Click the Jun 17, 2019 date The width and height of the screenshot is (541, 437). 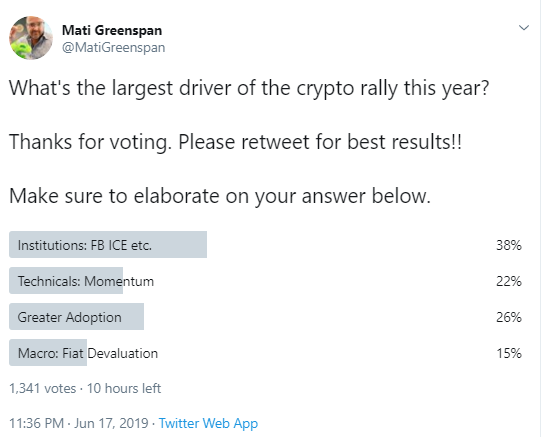[x=111, y=423]
